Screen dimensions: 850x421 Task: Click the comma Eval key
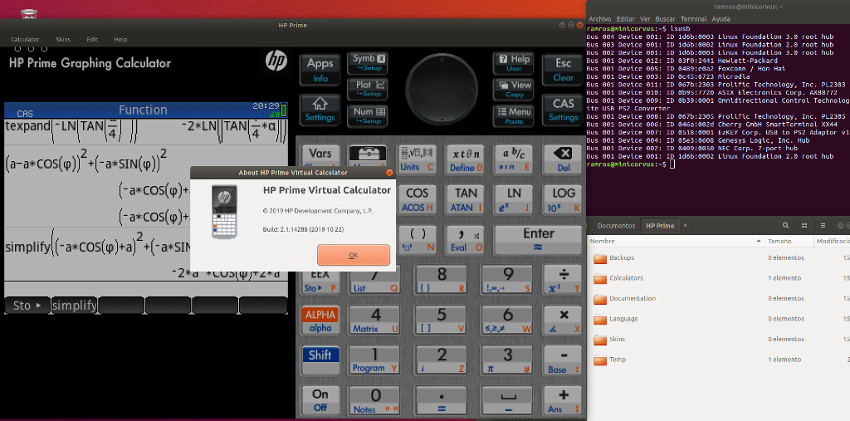tap(465, 240)
